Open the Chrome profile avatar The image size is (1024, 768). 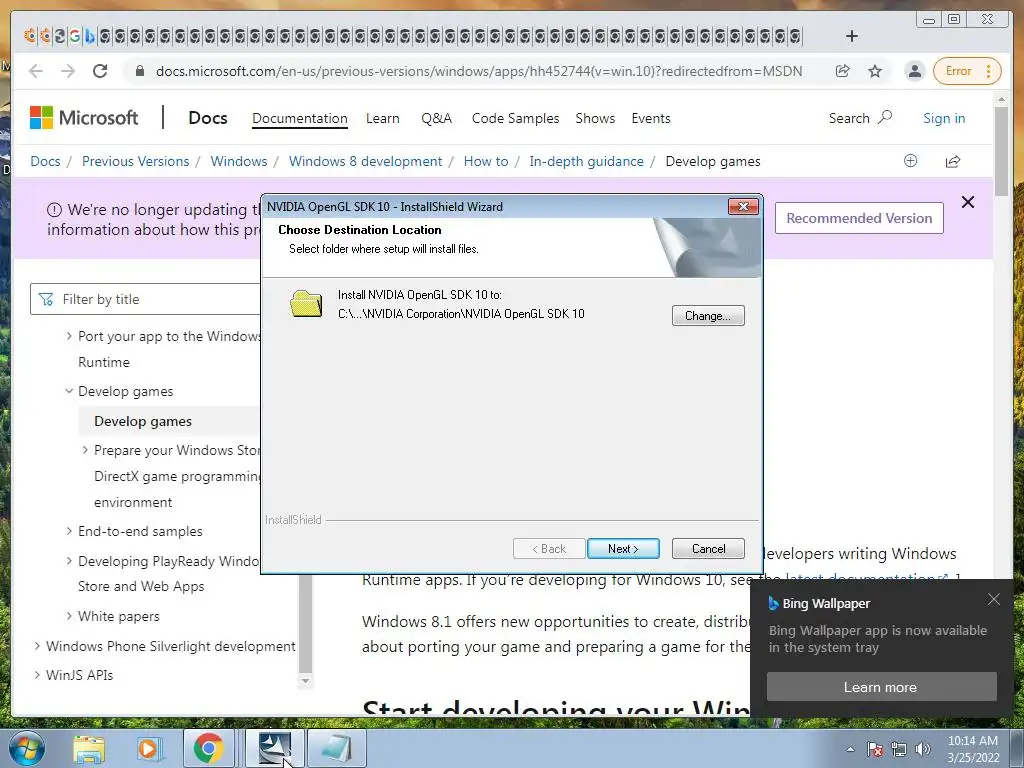click(915, 71)
